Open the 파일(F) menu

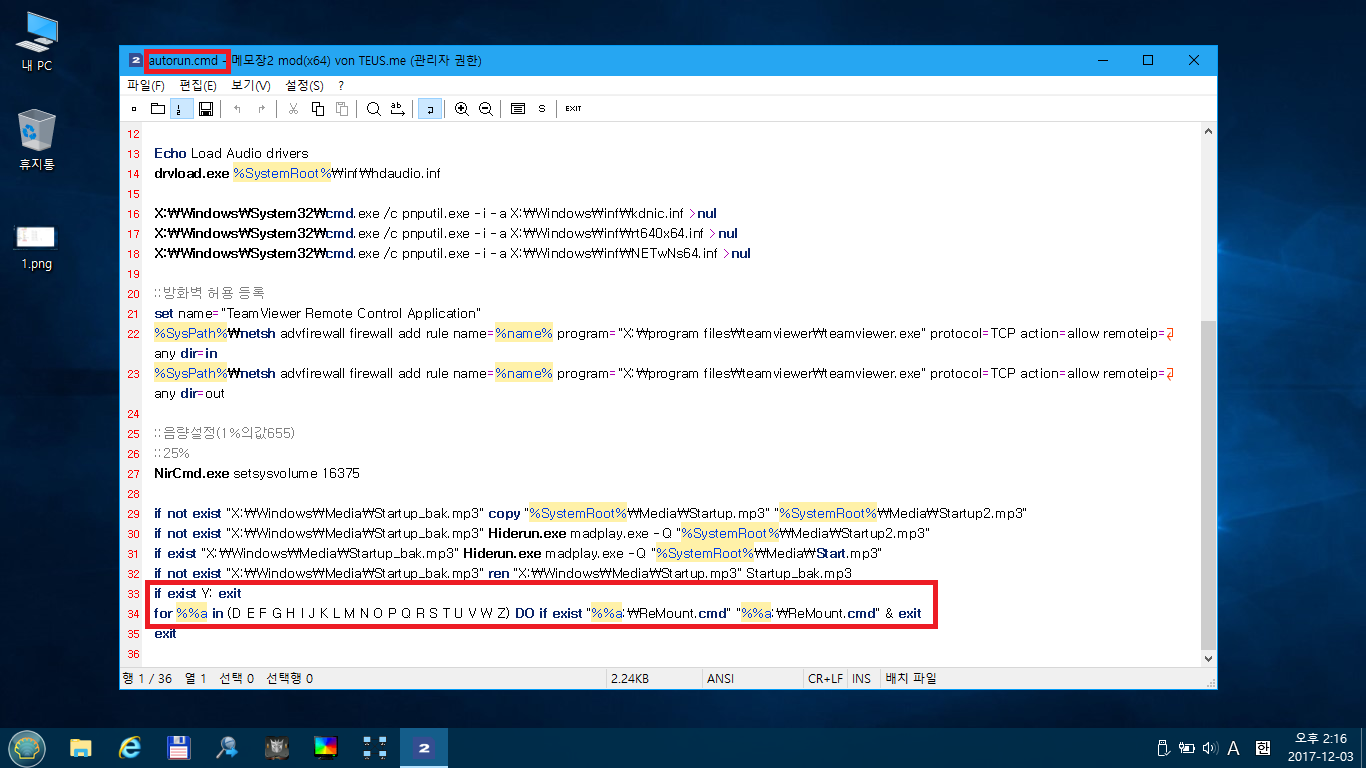point(145,86)
